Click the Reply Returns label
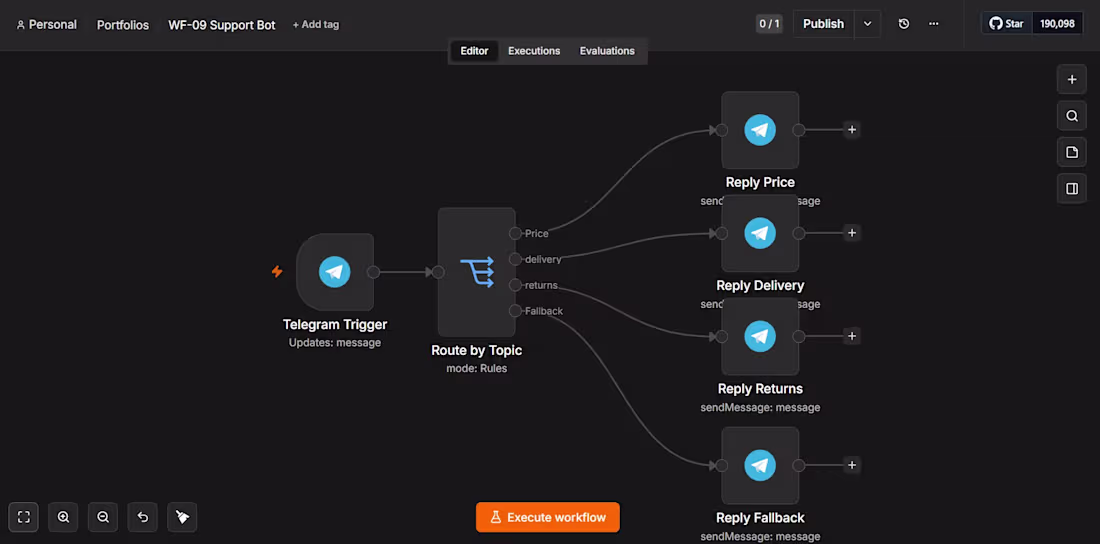The image size is (1100, 544). (x=760, y=389)
